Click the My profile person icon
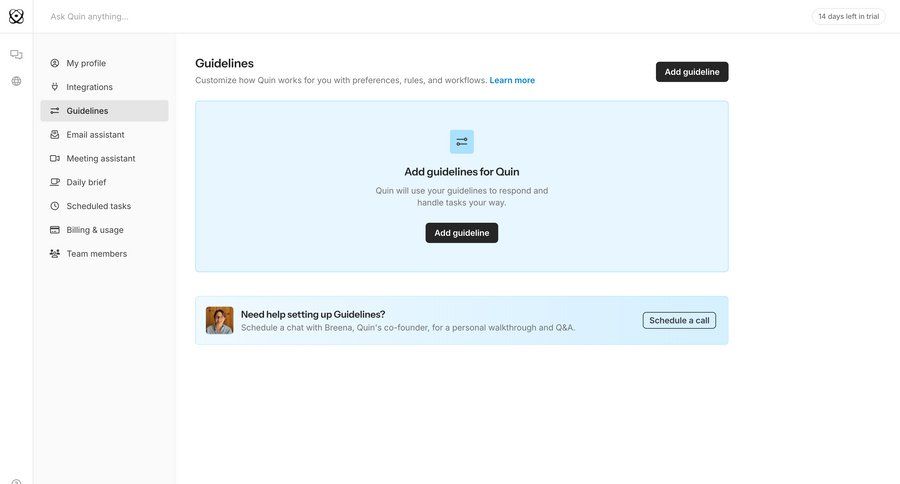Image resolution: width=900 pixels, height=484 pixels. pyautogui.click(x=55, y=63)
